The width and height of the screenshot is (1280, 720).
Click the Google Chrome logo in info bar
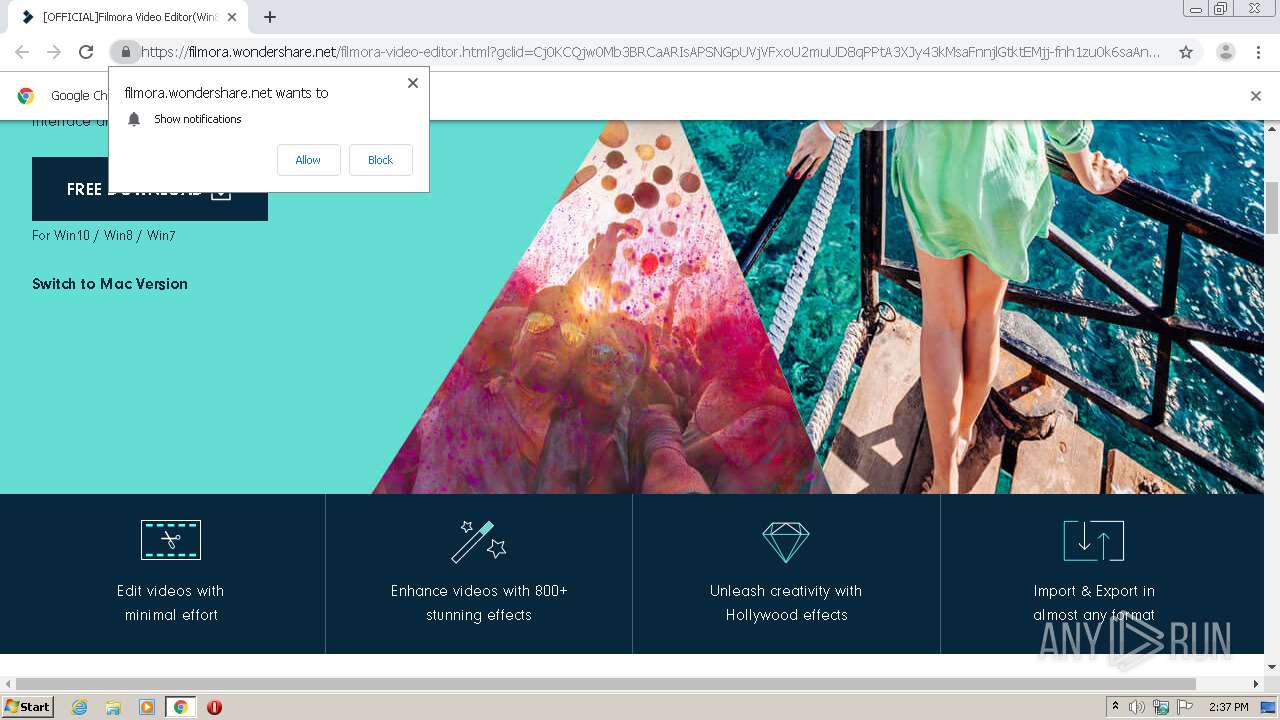26,96
